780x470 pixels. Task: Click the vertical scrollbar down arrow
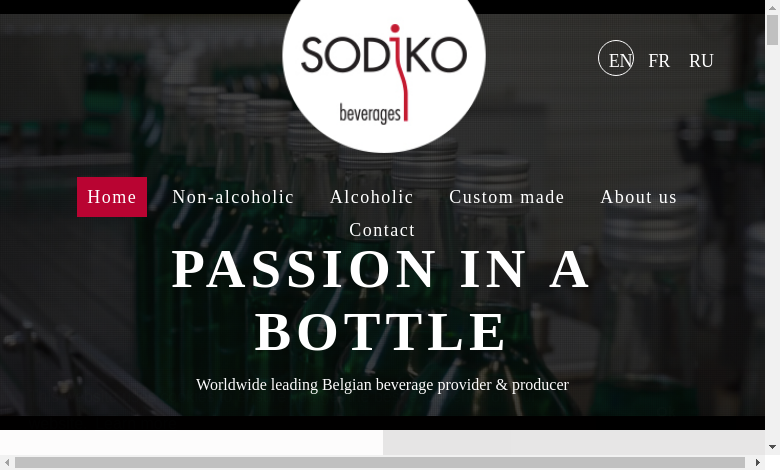pos(773,447)
